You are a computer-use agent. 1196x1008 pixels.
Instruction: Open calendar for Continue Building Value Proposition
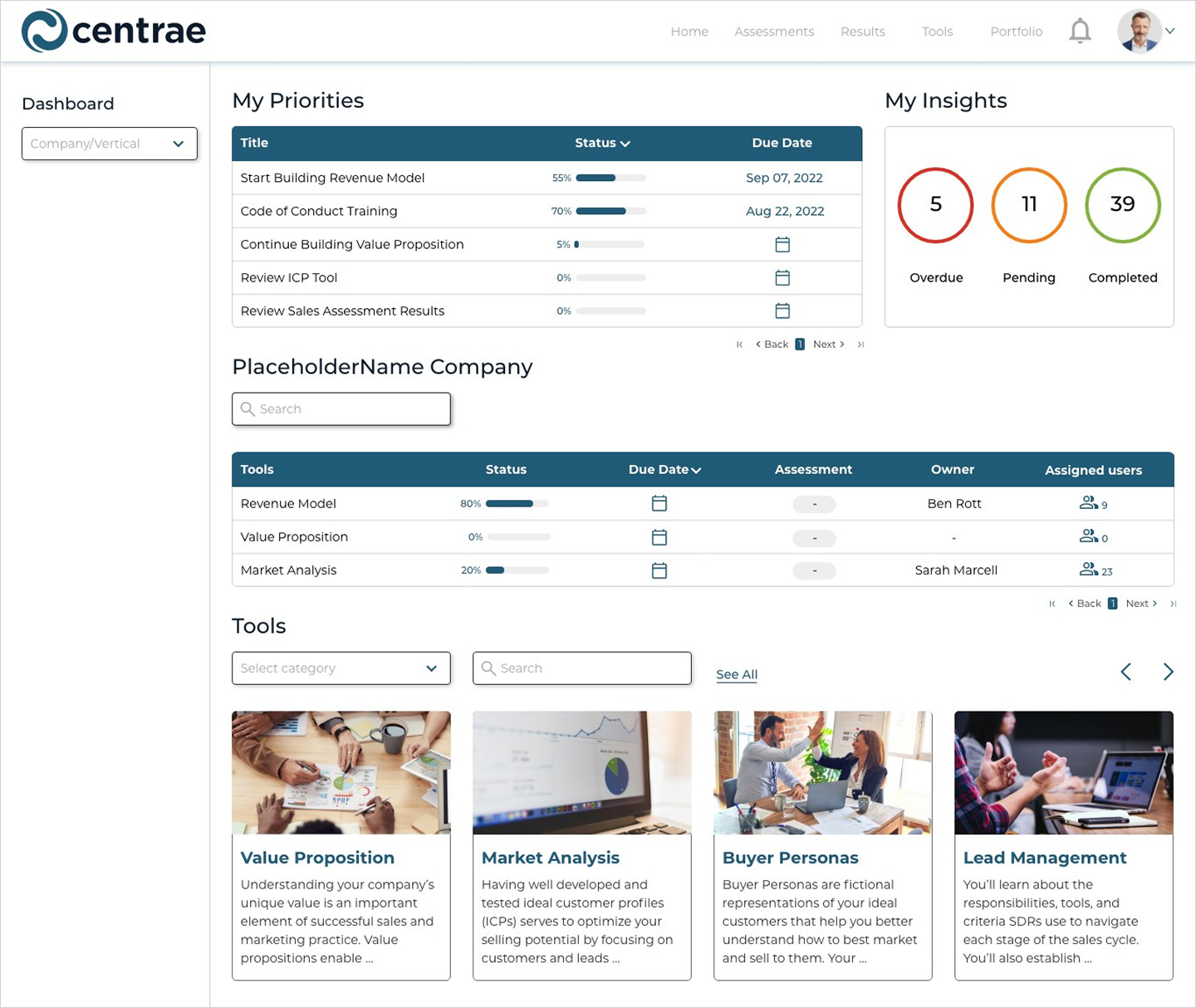tap(782, 244)
